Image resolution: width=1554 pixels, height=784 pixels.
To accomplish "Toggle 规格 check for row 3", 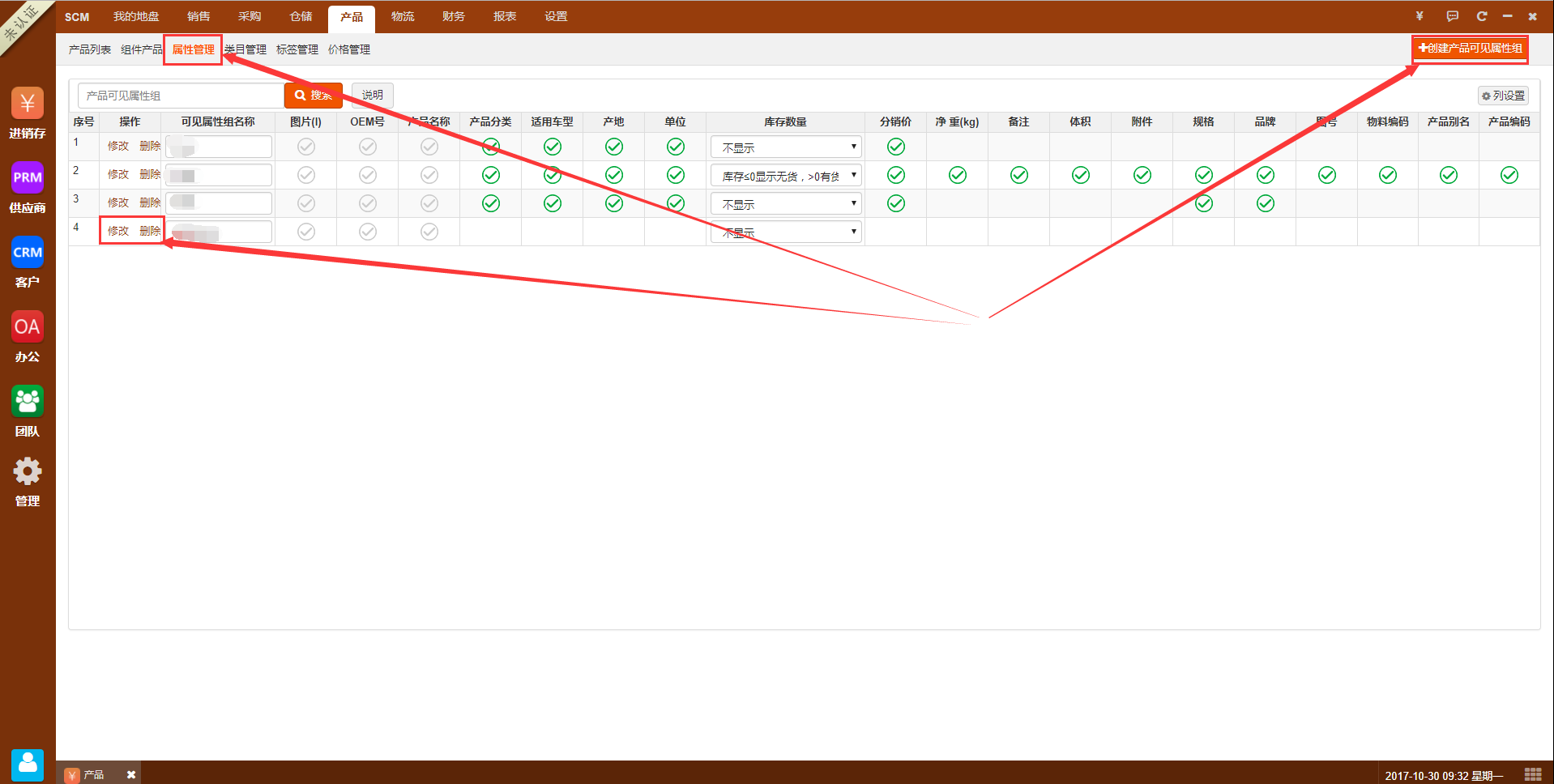I will tap(1204, 203).
